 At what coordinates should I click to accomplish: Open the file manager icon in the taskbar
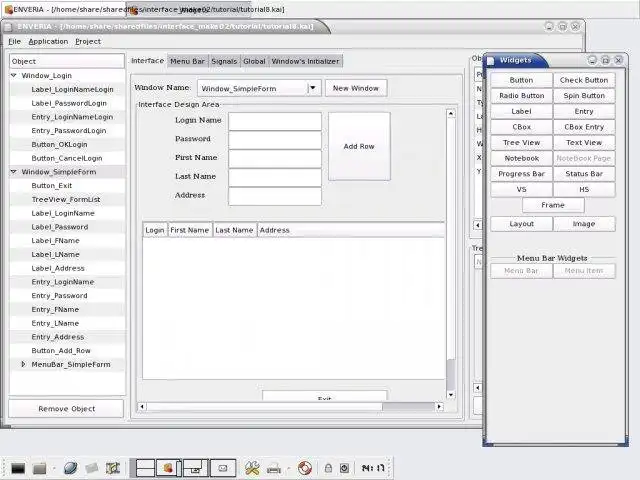pyautogui.click(x=40, y=468)
